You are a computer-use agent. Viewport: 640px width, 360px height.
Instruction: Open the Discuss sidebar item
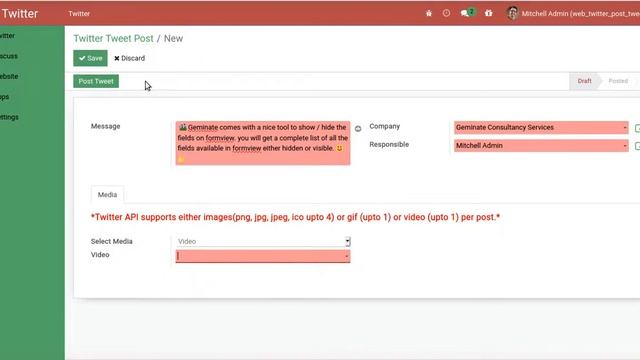coord(9,56)
